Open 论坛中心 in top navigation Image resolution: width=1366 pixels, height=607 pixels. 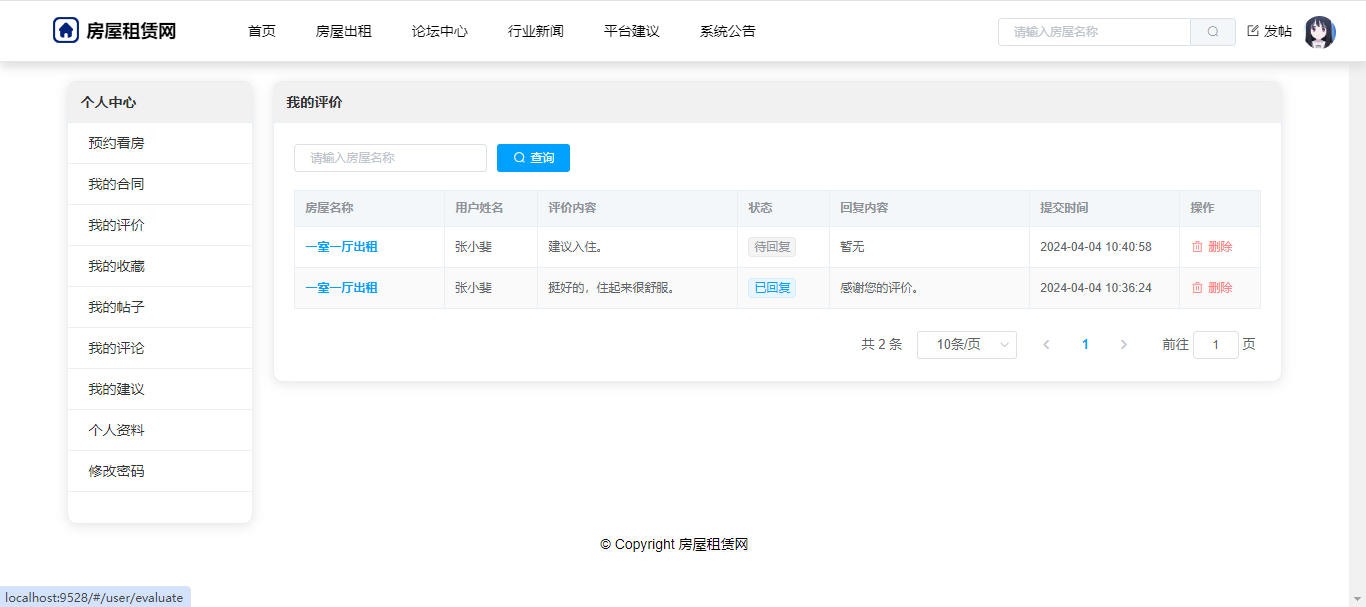pos(439,31)
